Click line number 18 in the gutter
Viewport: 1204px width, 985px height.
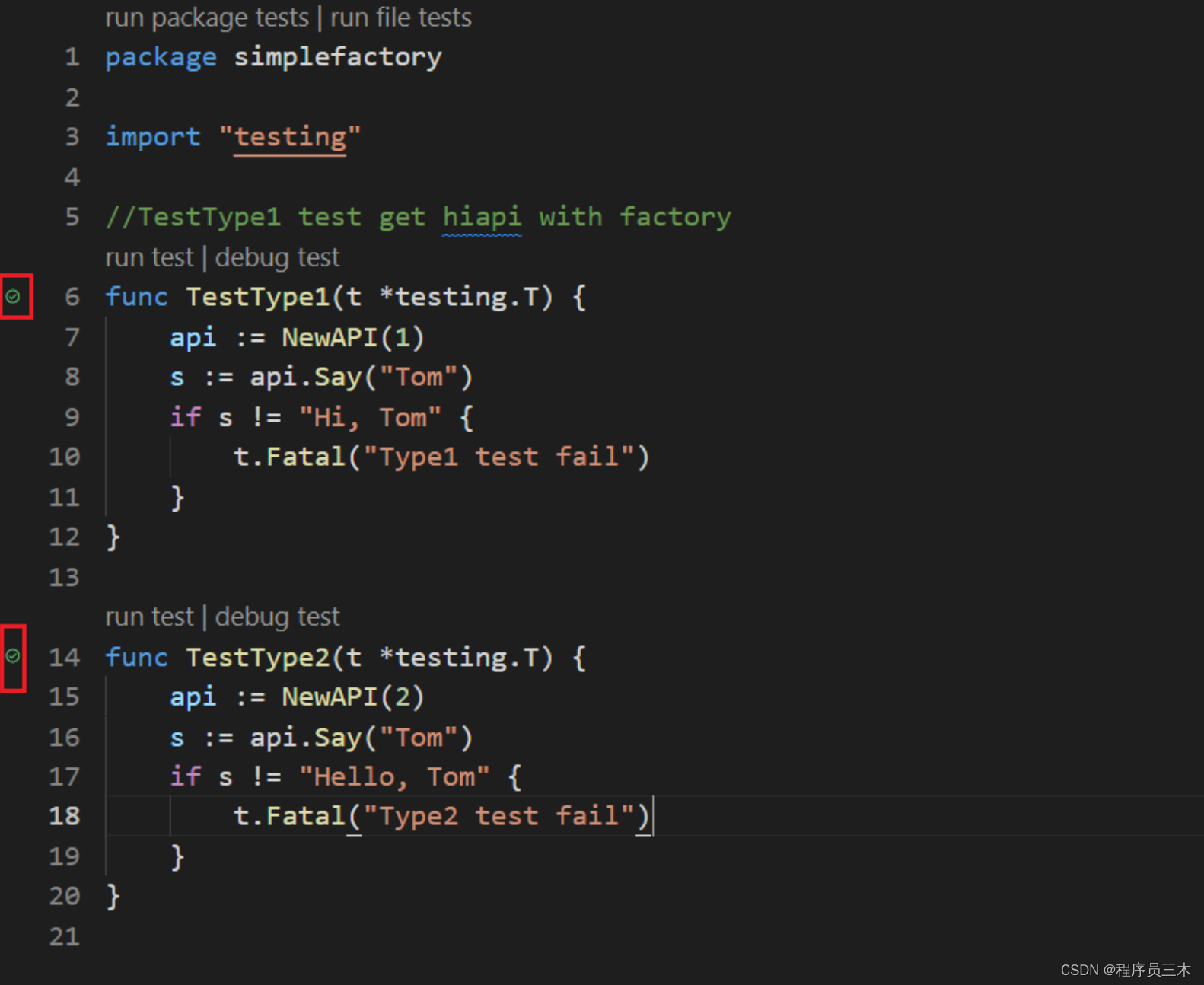click(65, 816)
